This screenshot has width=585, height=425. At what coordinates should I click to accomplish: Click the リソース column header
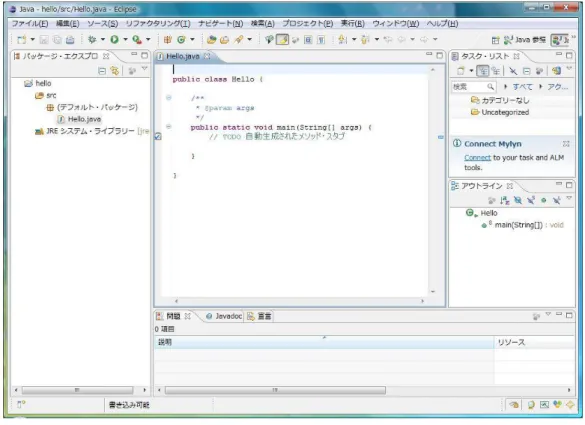(x=534, y=343)
